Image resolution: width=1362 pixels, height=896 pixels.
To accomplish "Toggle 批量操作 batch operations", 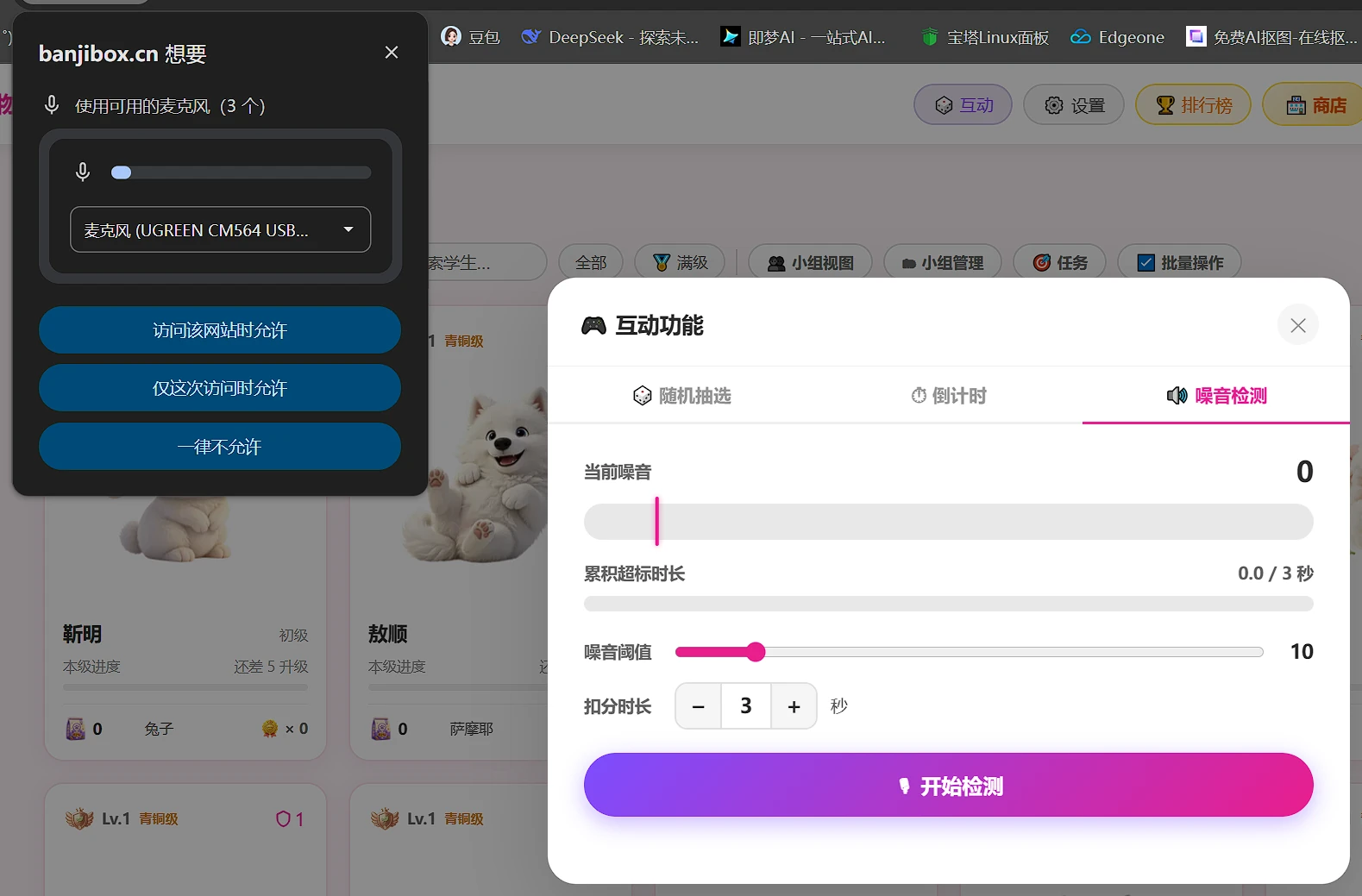I will pyautogui.click(x=1179, y=262).
